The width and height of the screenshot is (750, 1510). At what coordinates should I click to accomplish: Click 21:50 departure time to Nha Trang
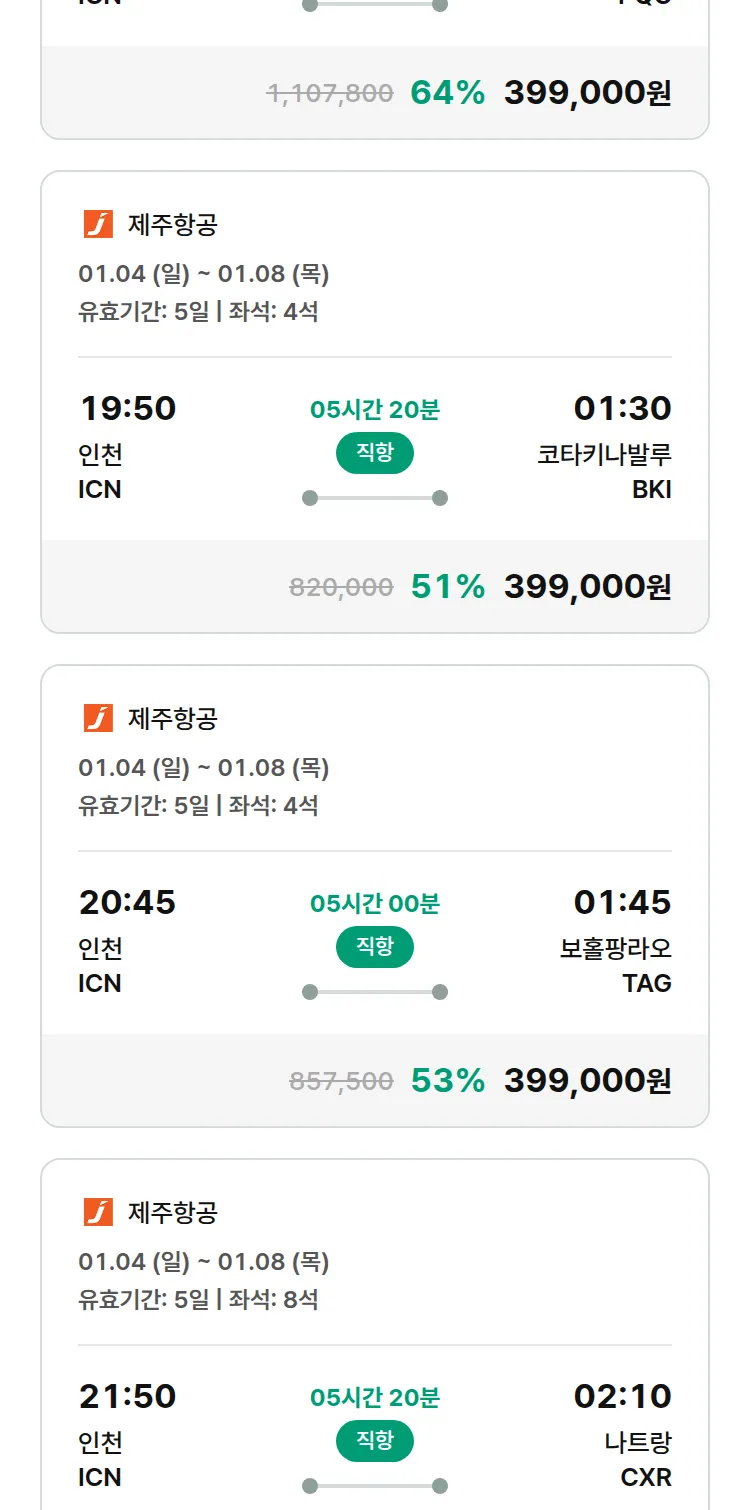click(127, 1396)
